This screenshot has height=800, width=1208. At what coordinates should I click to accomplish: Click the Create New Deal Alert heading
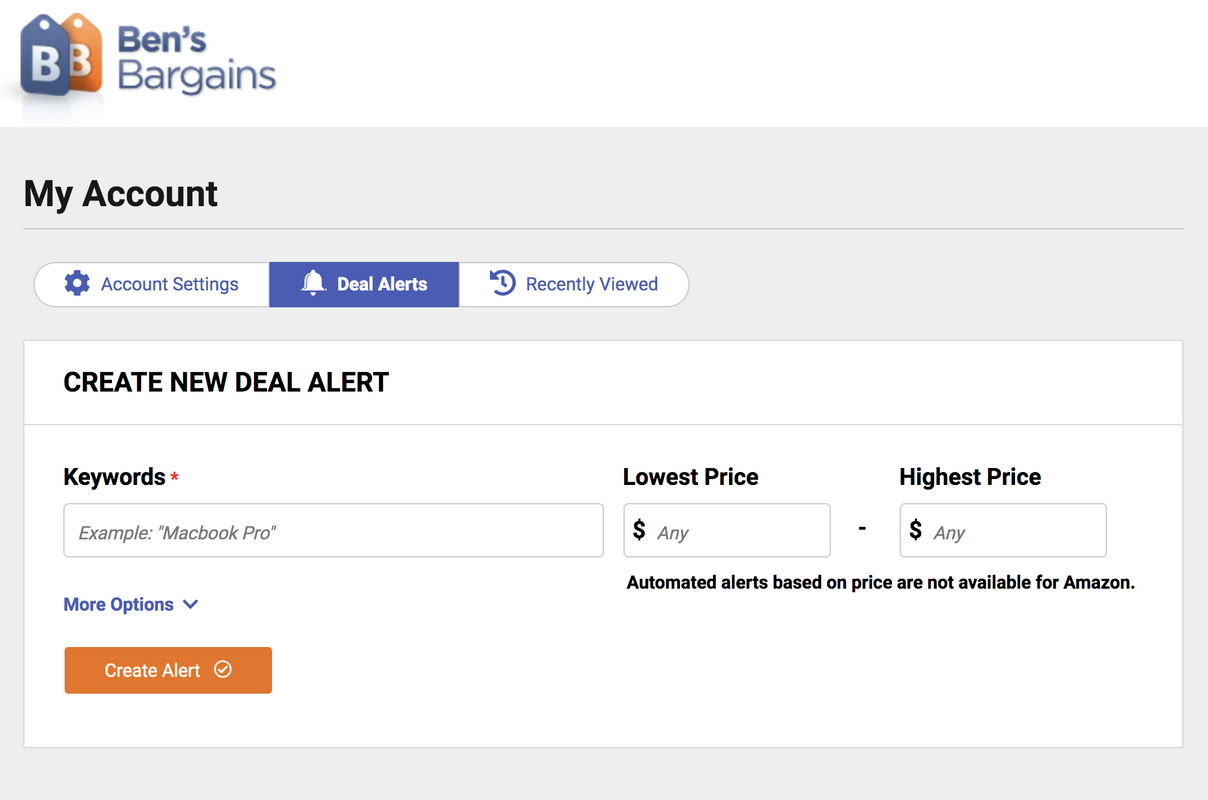(226, 382)
